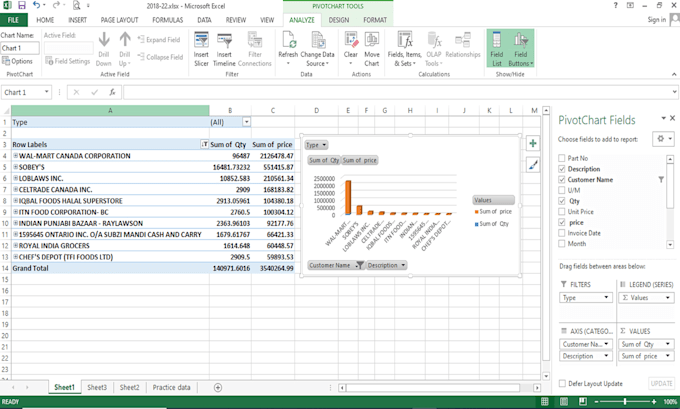
Task: Click the Insert Function fx icon
Action: point(112,92)
